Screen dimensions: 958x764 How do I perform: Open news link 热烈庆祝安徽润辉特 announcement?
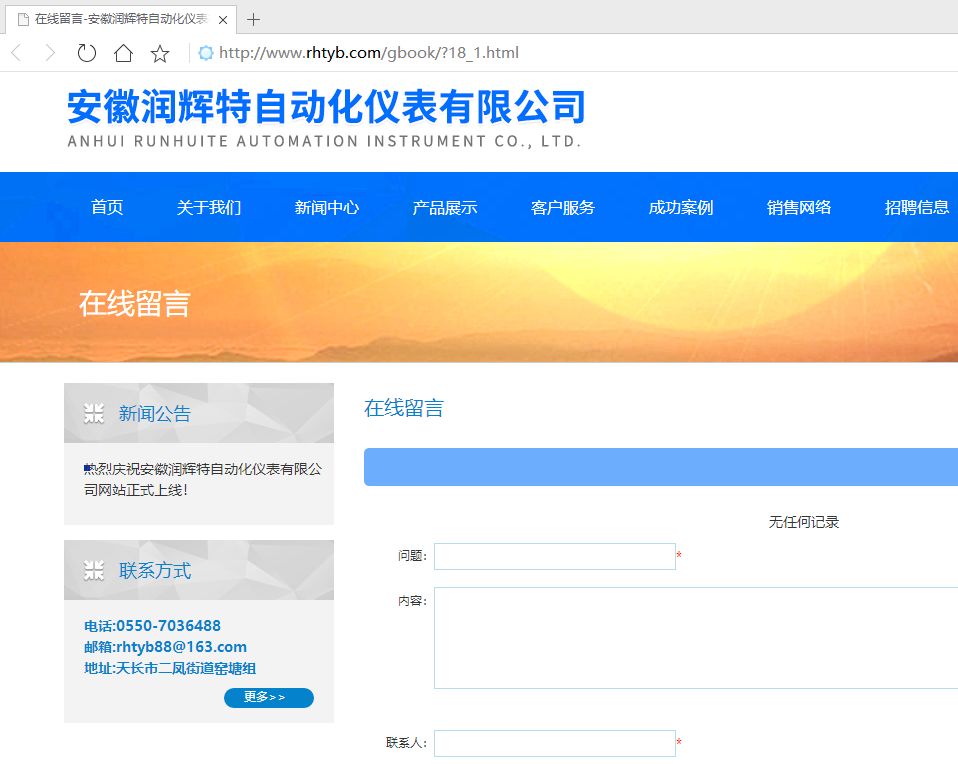[x=203, y=479]
